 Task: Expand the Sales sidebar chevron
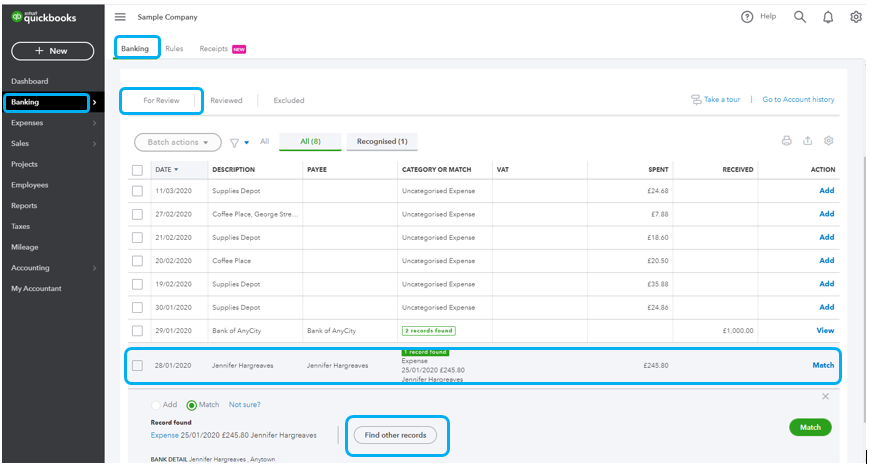(94, 144)
